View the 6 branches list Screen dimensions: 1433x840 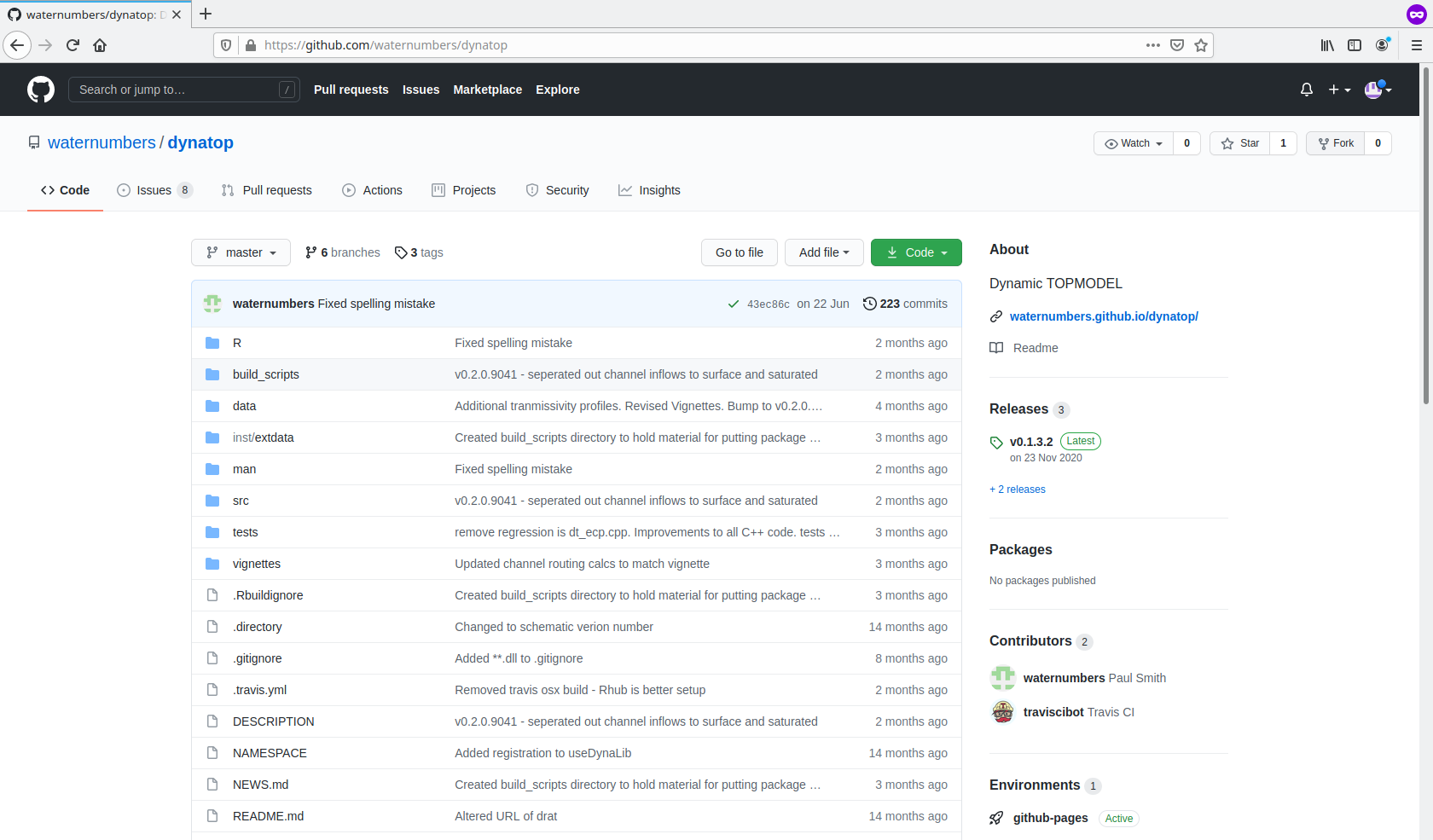tap(342, 252)
